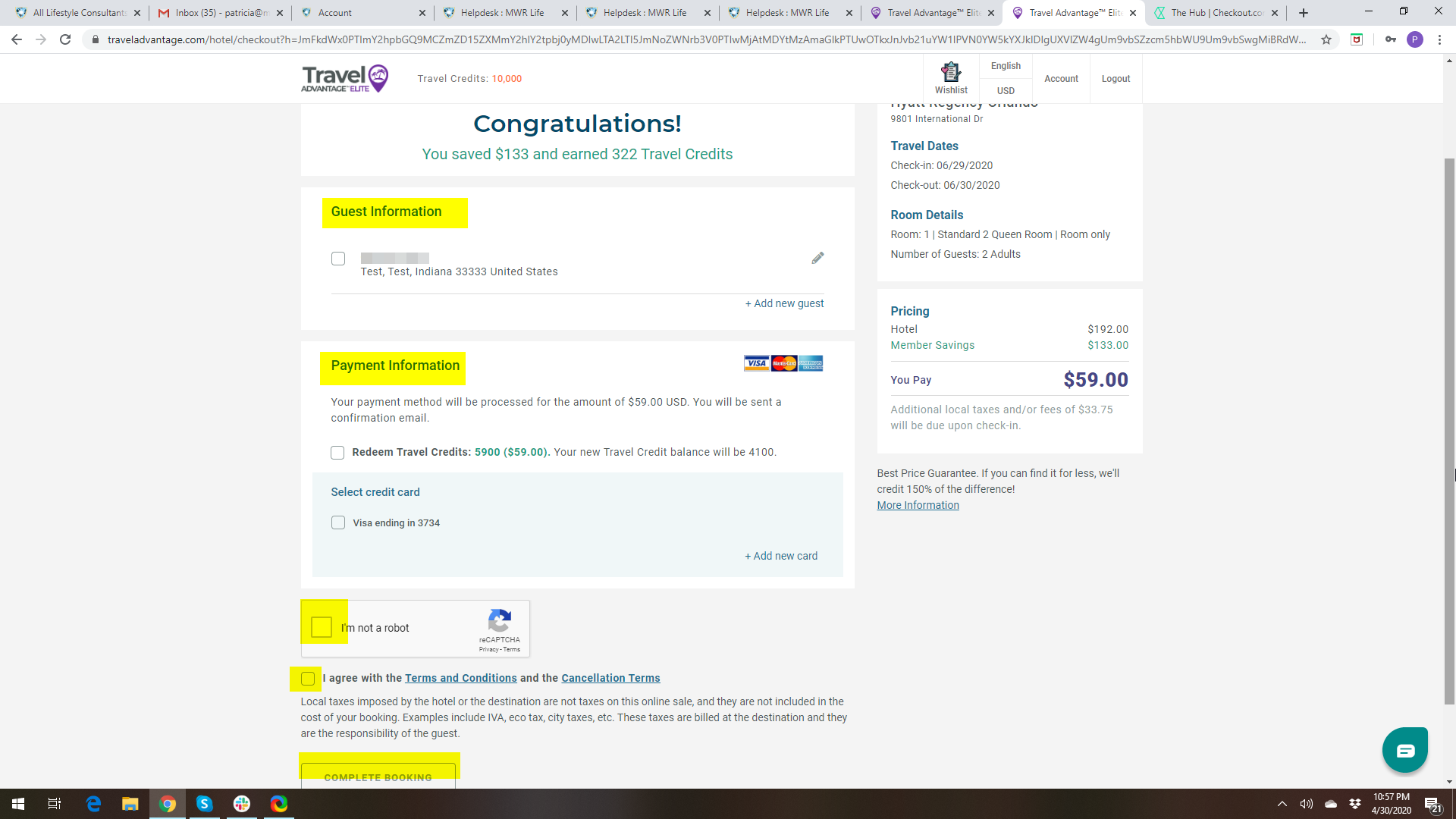1456x819 pixels.
Task: Select the Test guest checkbox
Action: [x=338, y=259]
